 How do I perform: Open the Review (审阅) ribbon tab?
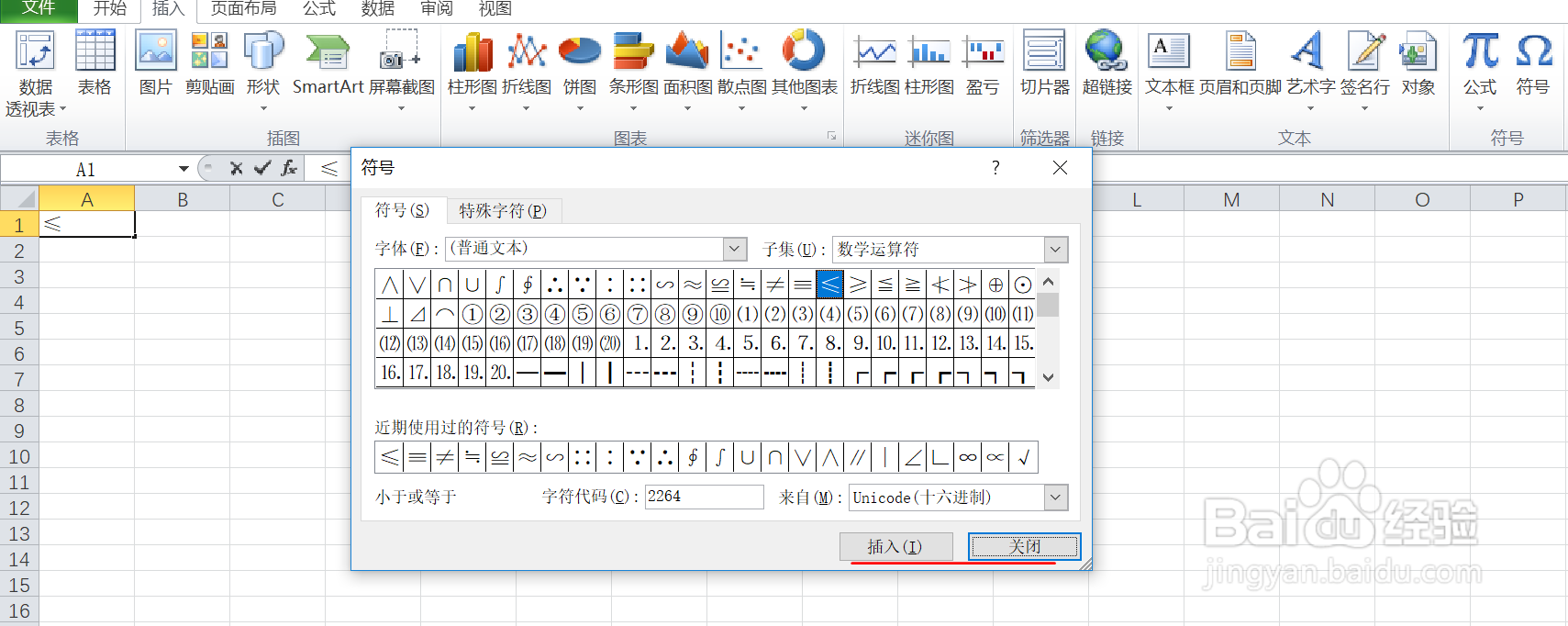(437, 8)
